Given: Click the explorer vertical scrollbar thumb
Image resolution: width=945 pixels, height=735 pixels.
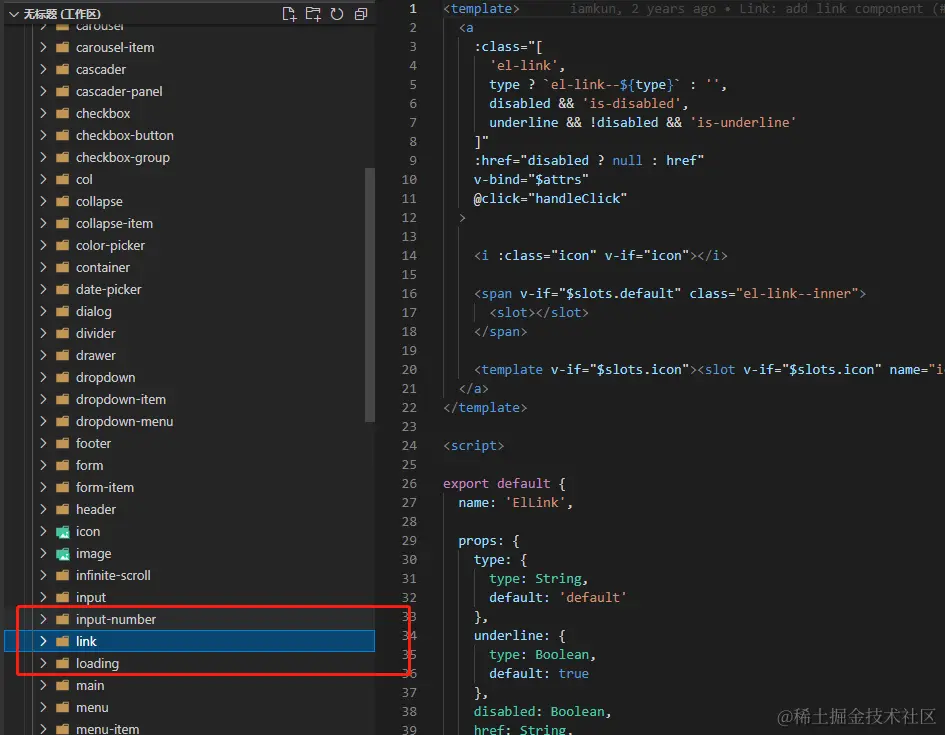Looking at the screenshot, I should tap(370, 295).
